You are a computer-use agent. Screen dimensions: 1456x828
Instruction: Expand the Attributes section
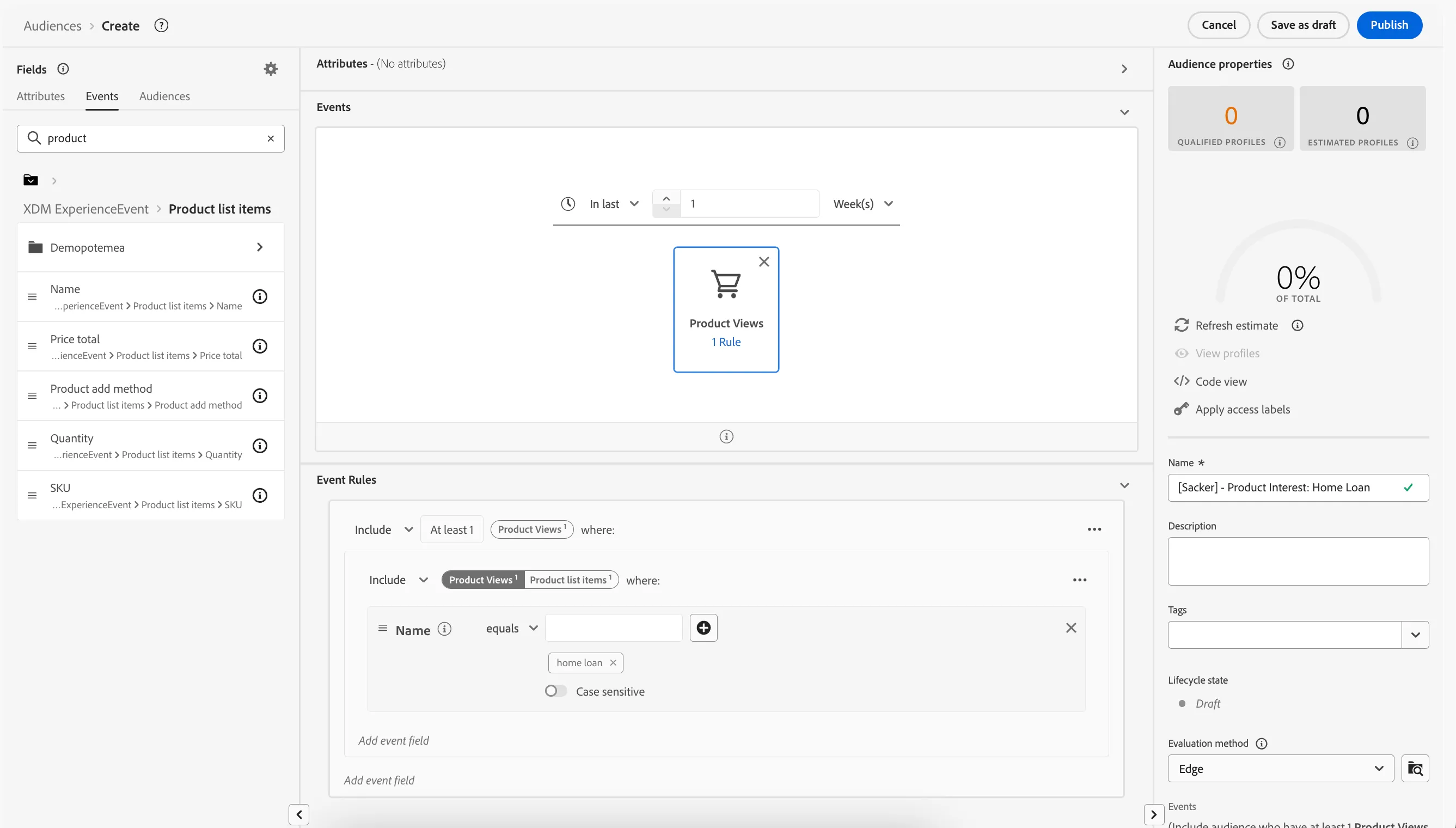1124,69
